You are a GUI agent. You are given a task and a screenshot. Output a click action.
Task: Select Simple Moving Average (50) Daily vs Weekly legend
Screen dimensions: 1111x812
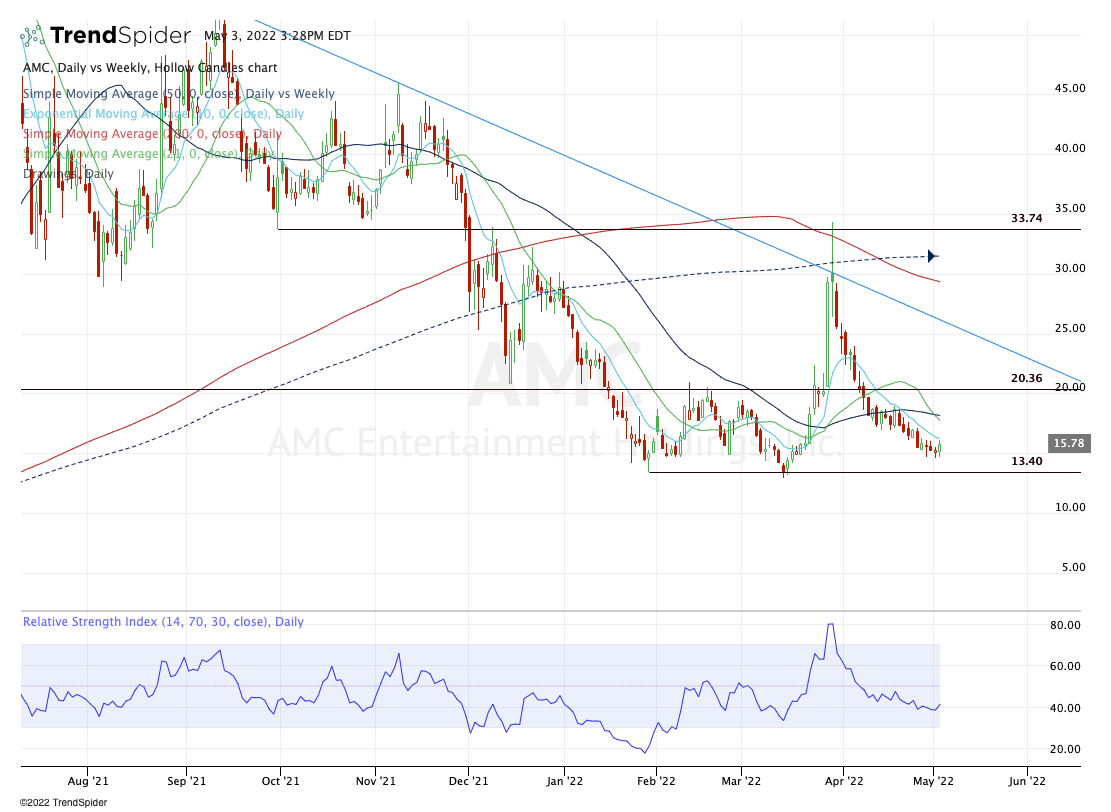click(x=179, y=94)
